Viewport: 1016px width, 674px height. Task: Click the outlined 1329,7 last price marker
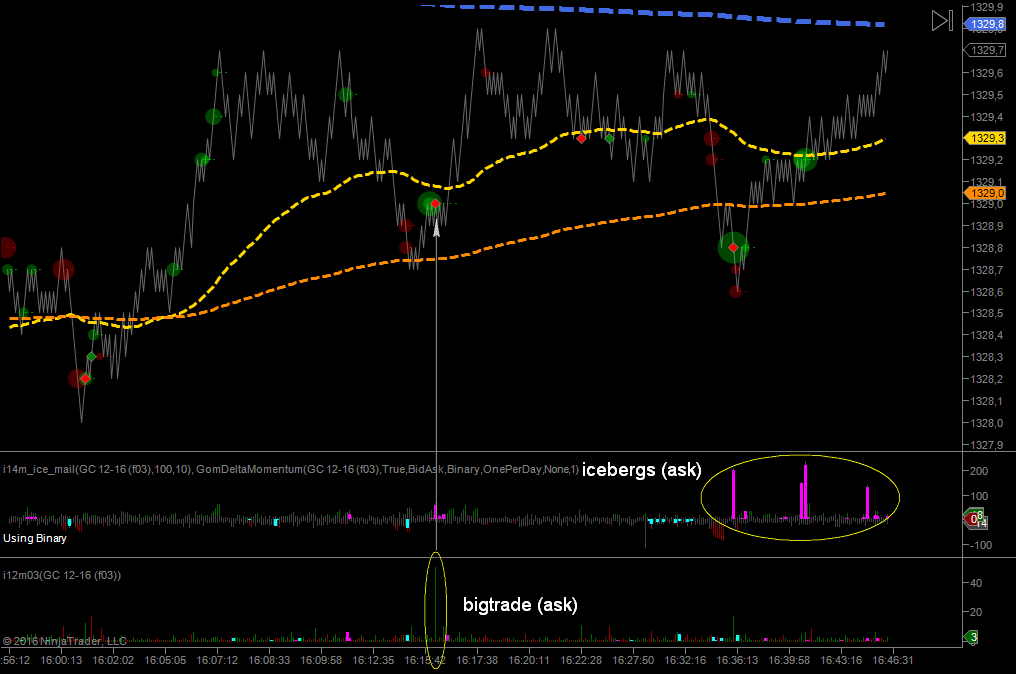pos(986,50)
